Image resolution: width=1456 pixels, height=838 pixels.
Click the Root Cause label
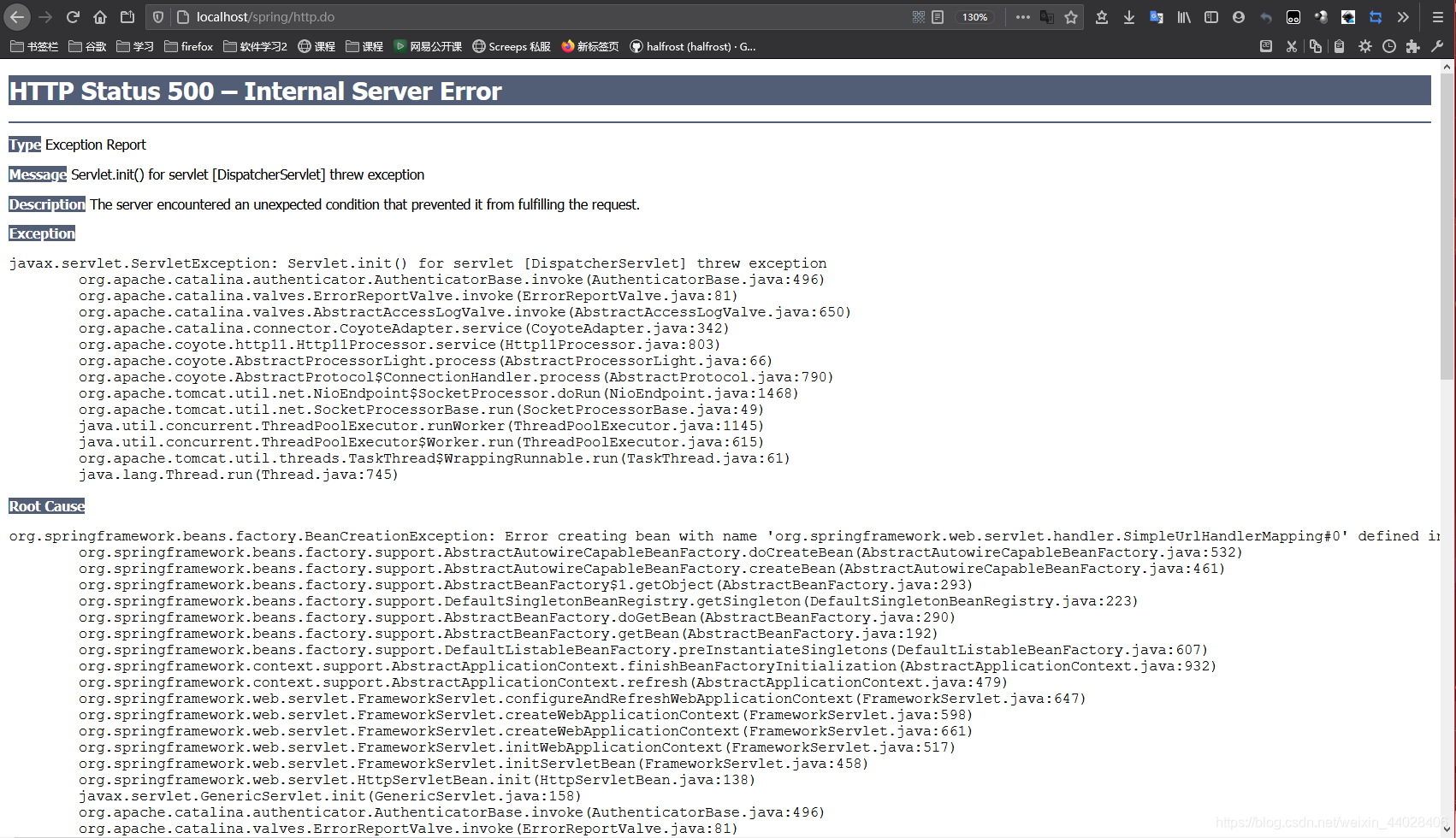click(x=47, y=506)
